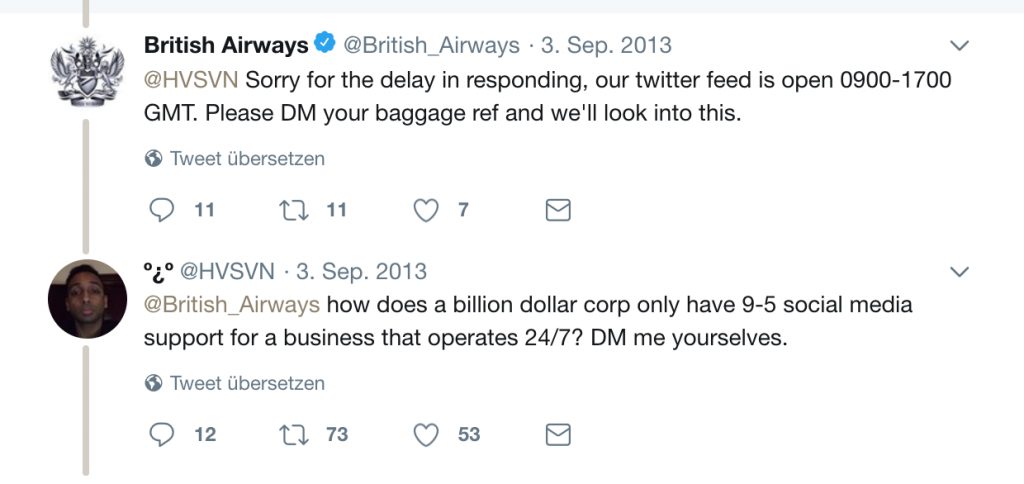Open the British Airways tweet options chevron
This screenshot has width=1024, height=484.
[x=958, y=46]
